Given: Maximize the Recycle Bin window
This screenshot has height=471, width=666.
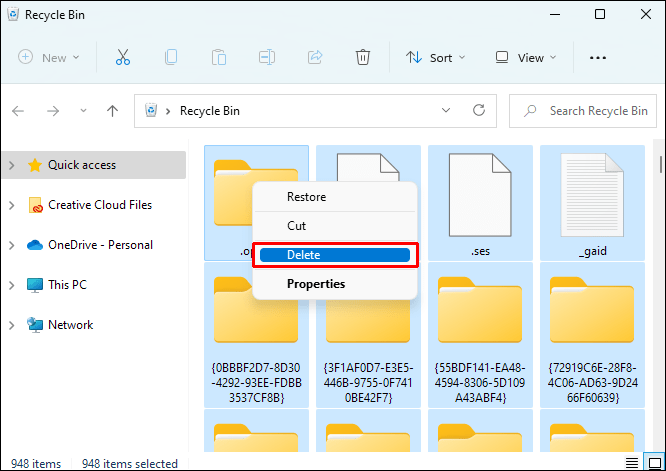Looking at the screenshot, I should point(600,14).
